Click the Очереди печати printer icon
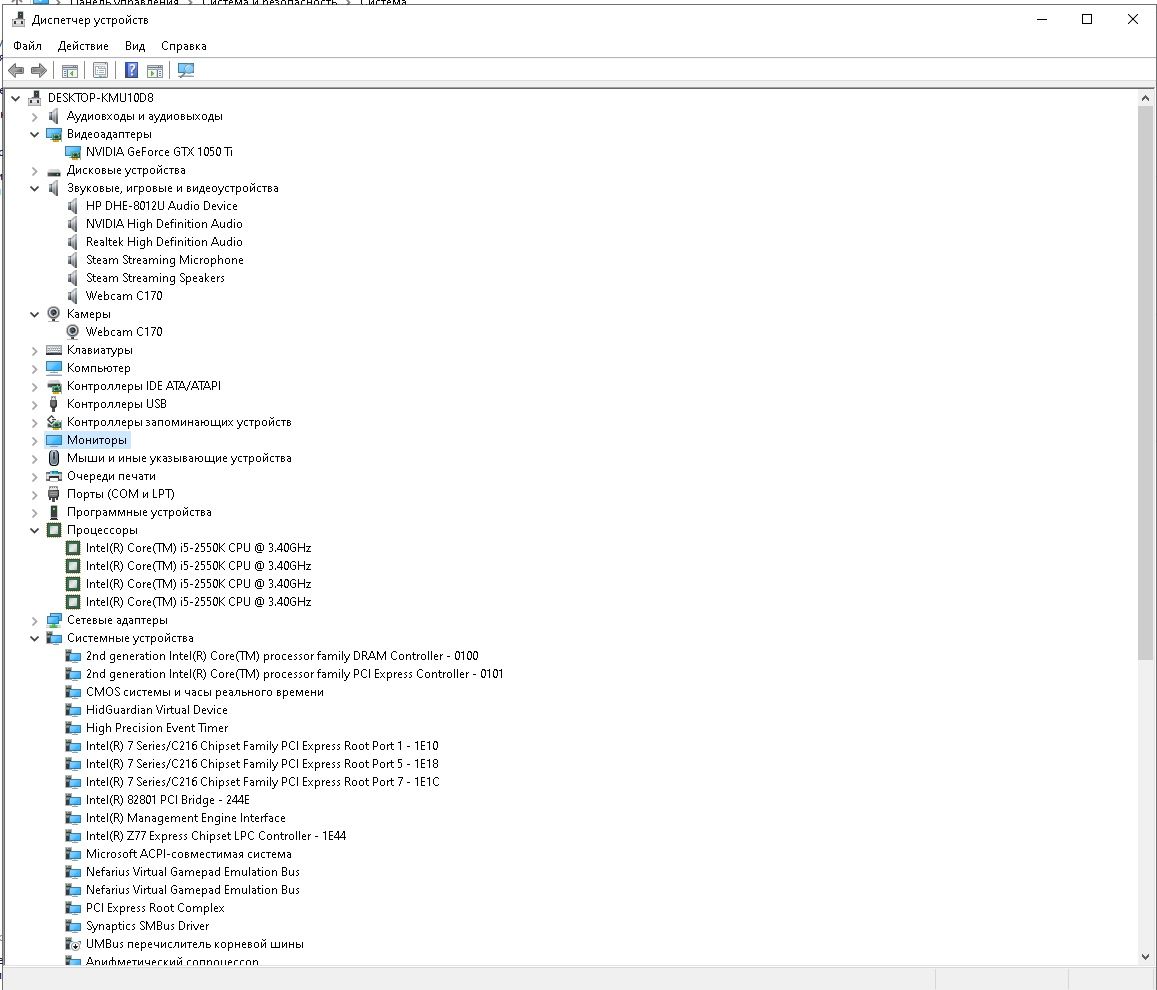The width and height of the screenshot is (1157, 990). [x=54, y=477]
